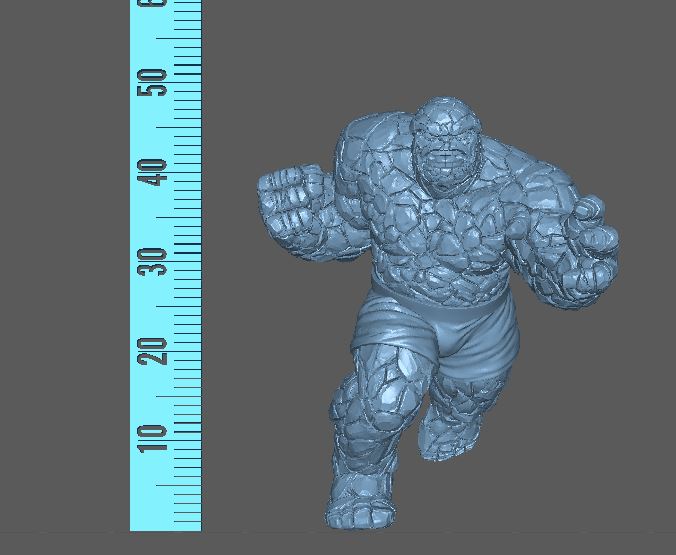Click the 10 mark on the ruler

(154, 437)
